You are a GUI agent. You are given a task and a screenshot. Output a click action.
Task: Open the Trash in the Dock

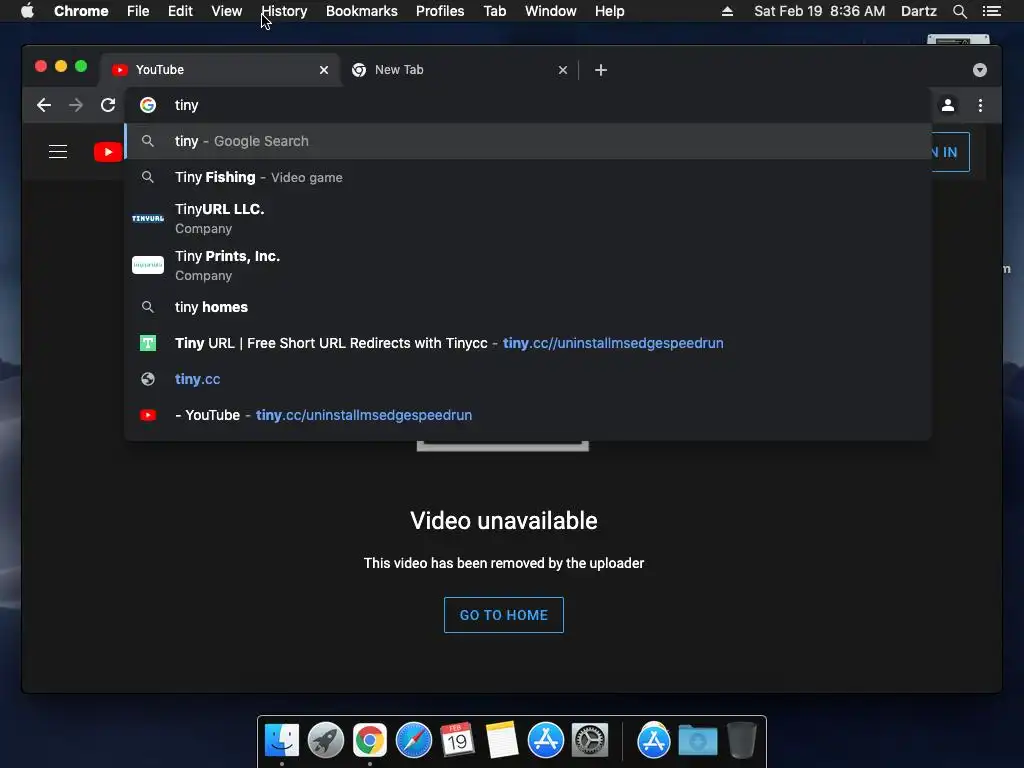[742, 740]
